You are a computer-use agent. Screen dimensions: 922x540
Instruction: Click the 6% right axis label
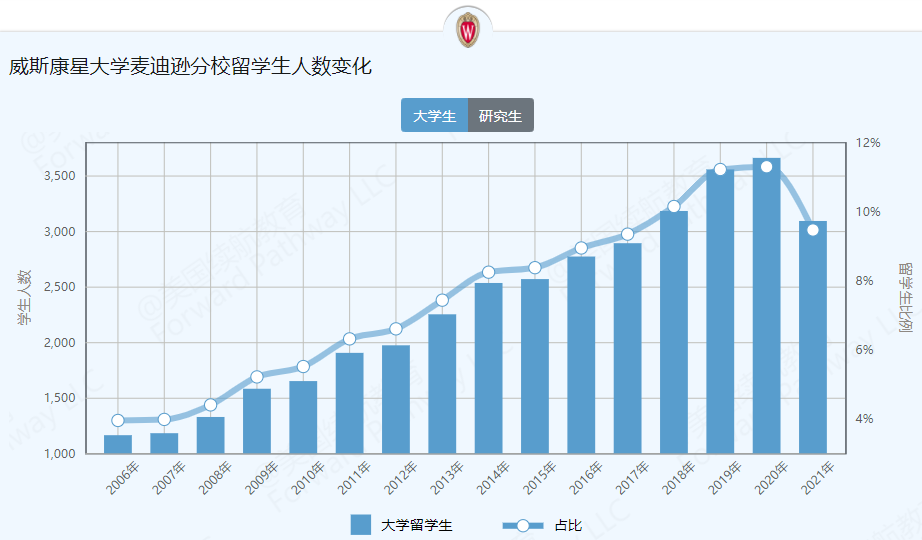point(864,350)
